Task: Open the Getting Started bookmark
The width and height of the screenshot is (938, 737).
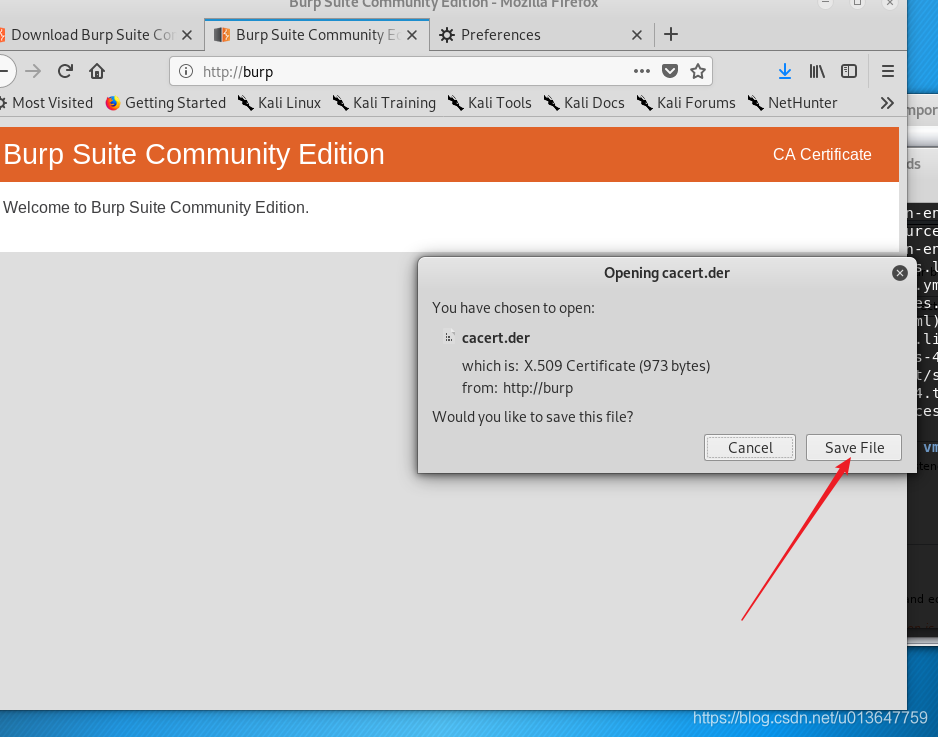Action: pos(166,103)
